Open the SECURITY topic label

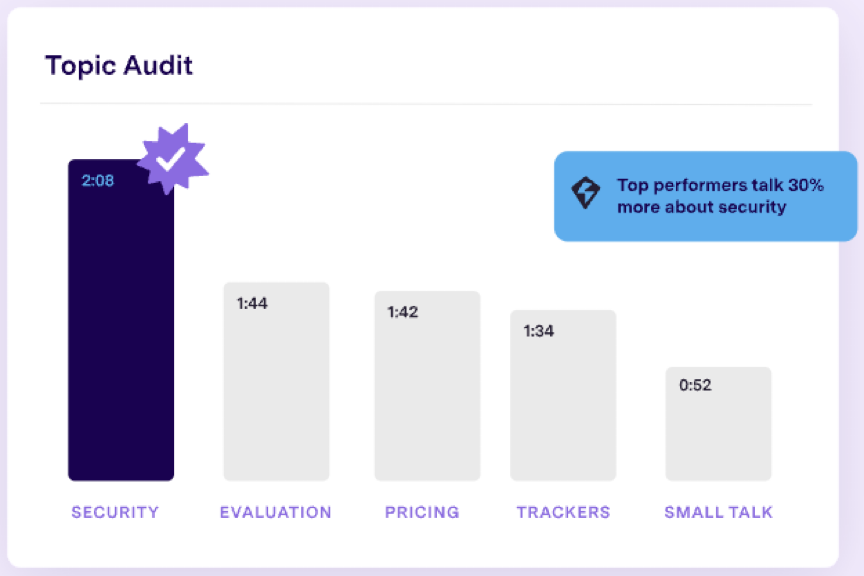pyautogui.click(x=115, y=512)
